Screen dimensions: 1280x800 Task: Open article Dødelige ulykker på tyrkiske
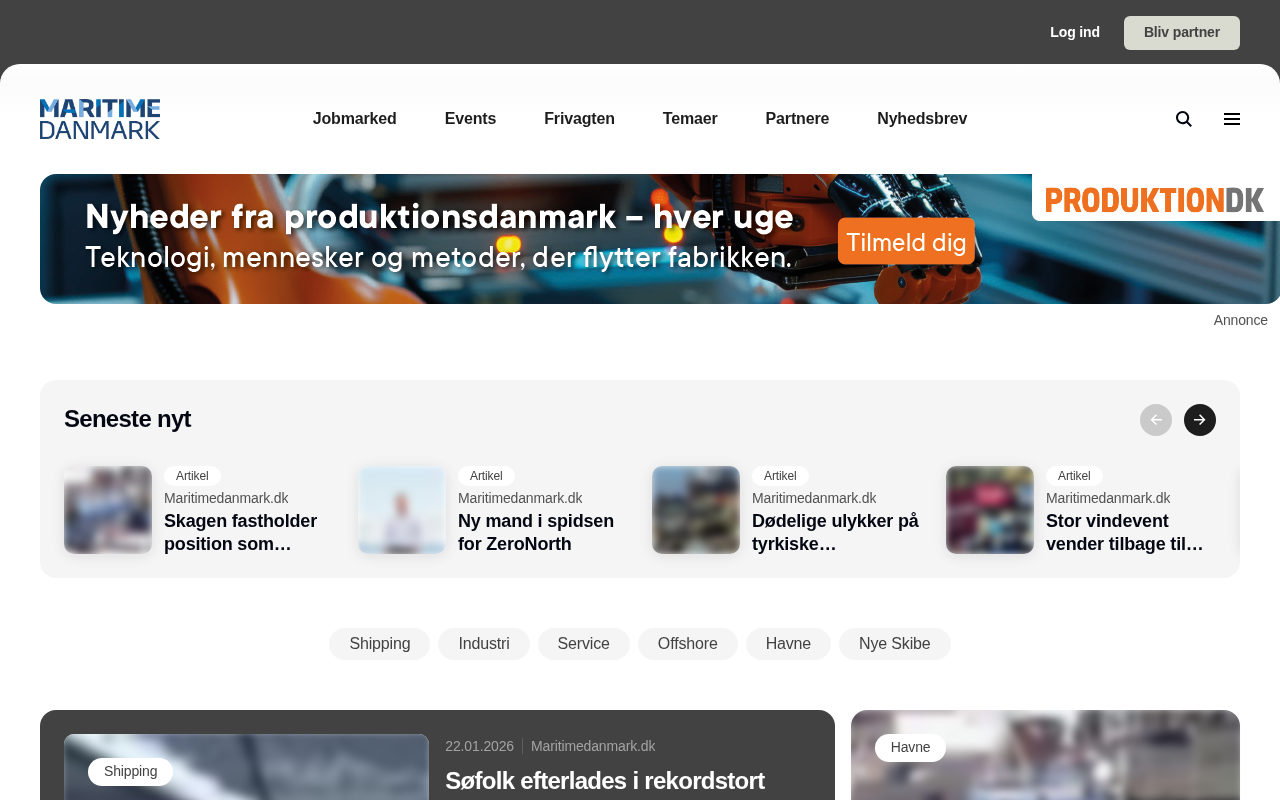[835, 533]
